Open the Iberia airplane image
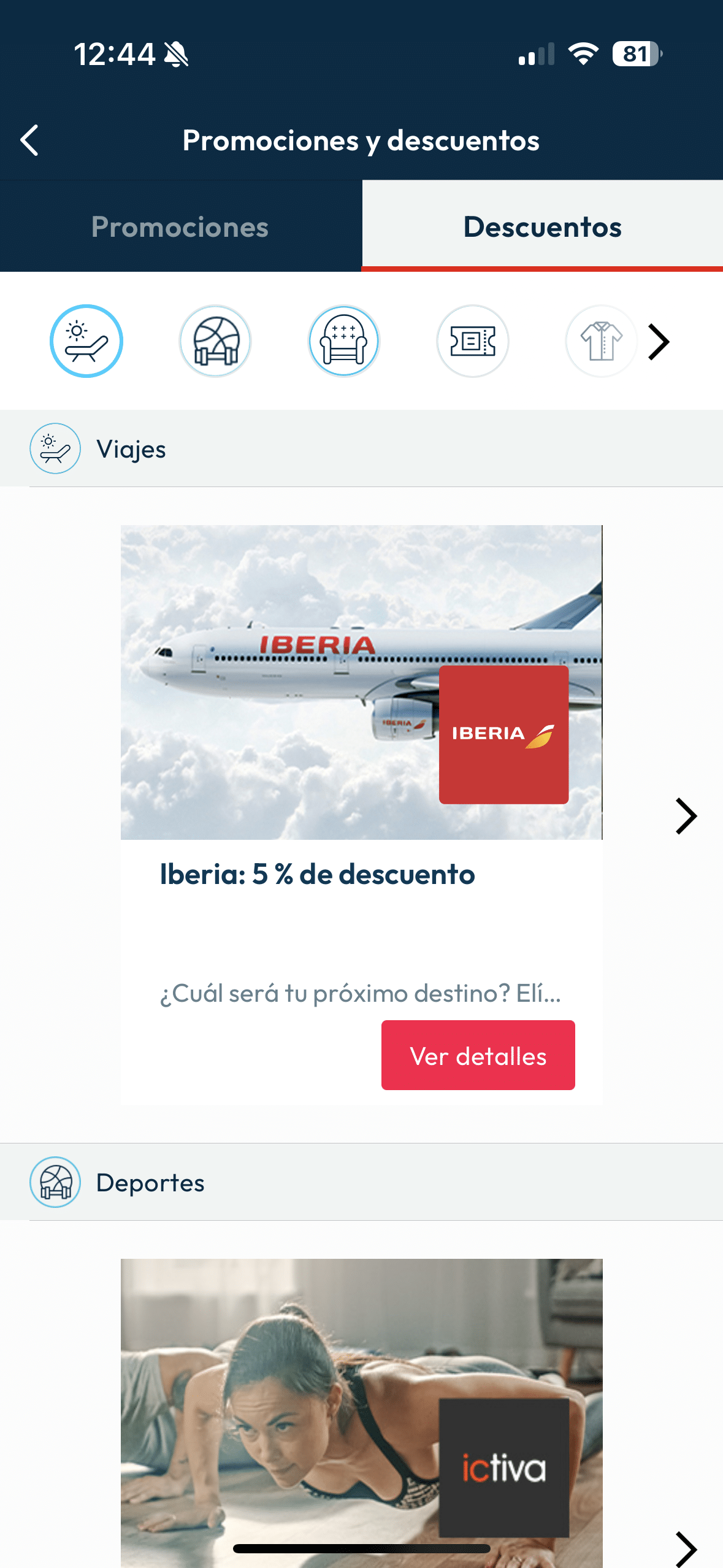Image resolution: width=723 pixels, height=1568 pixels. [362, 682]
